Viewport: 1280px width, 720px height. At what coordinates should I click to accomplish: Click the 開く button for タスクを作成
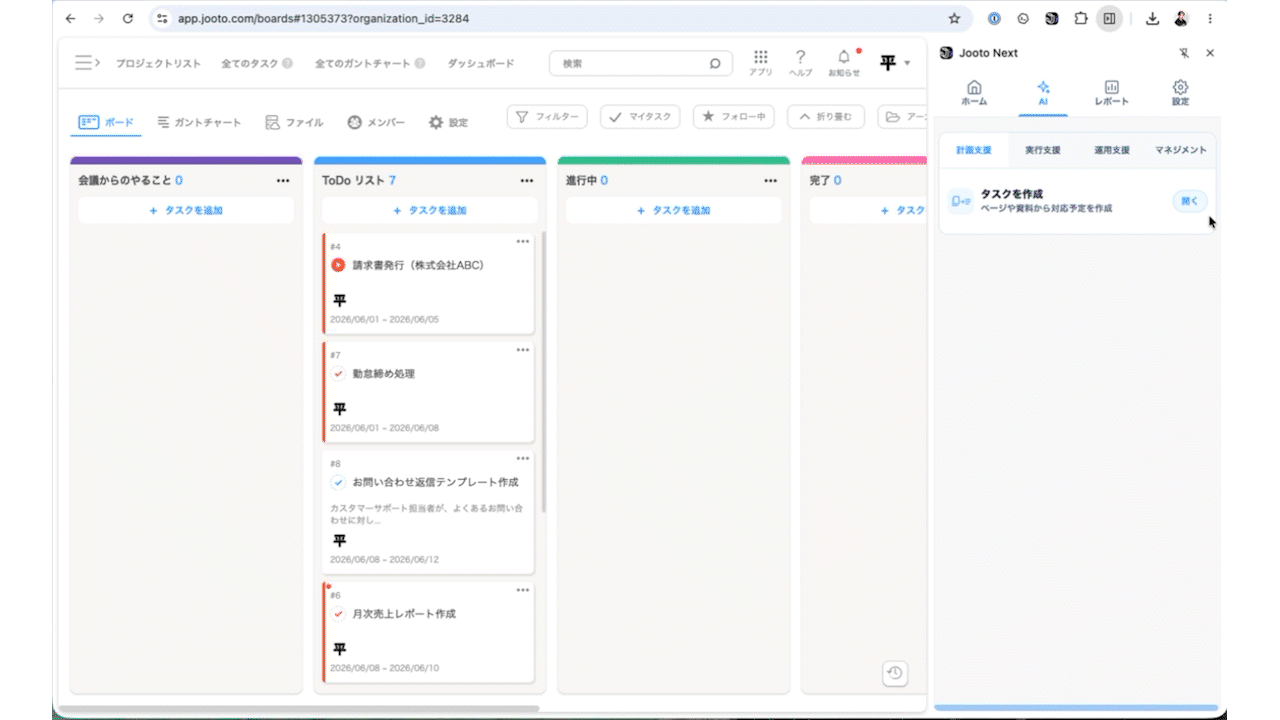tap(1189, 201)
